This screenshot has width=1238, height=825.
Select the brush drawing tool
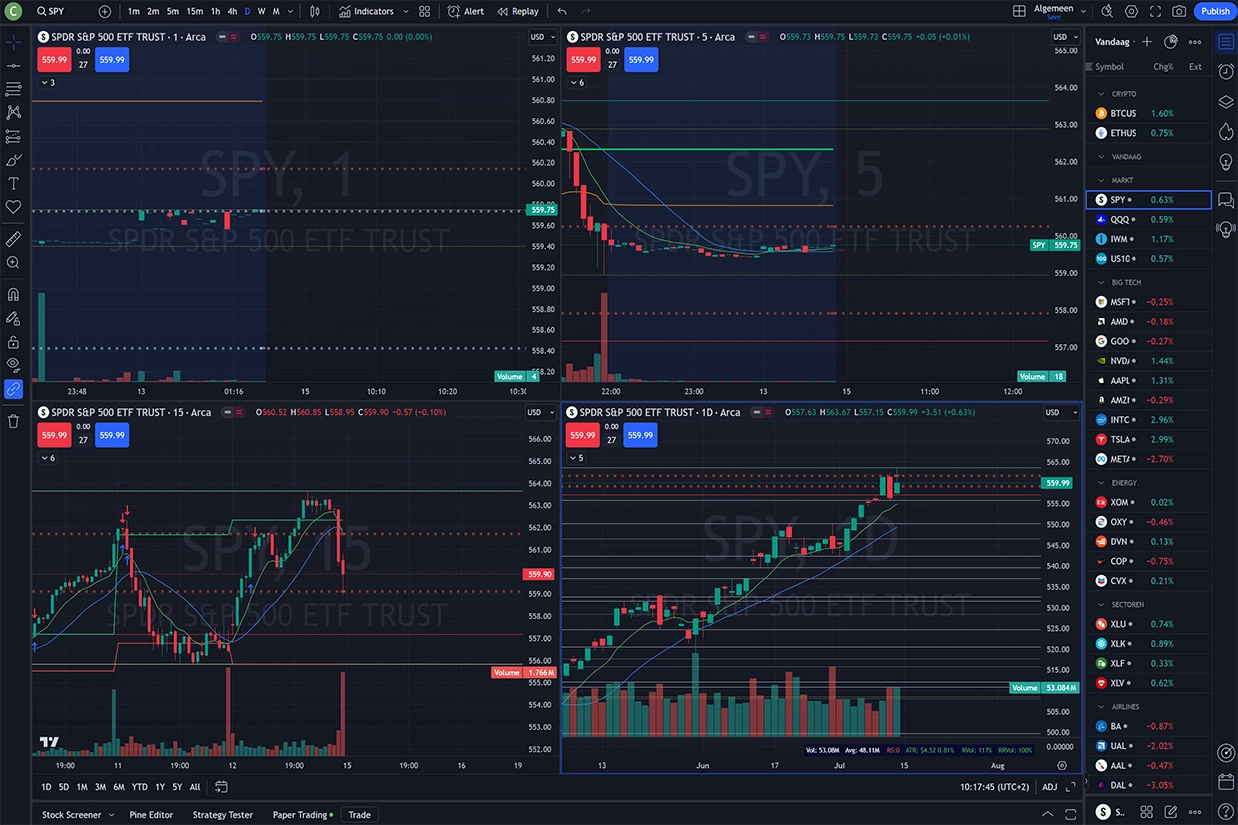(x=13, y=160)
